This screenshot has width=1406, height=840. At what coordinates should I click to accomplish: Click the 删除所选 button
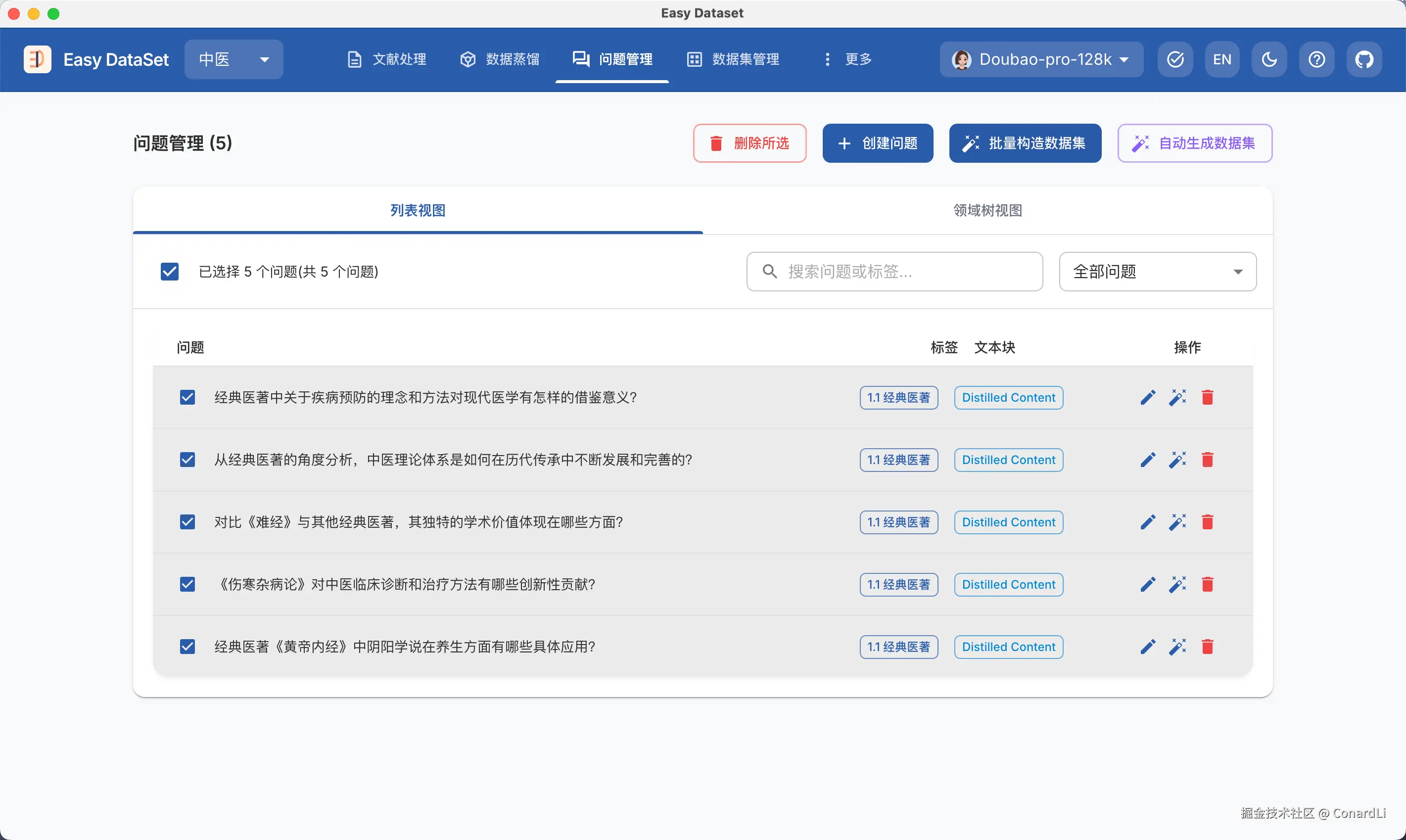click(750, 143)
